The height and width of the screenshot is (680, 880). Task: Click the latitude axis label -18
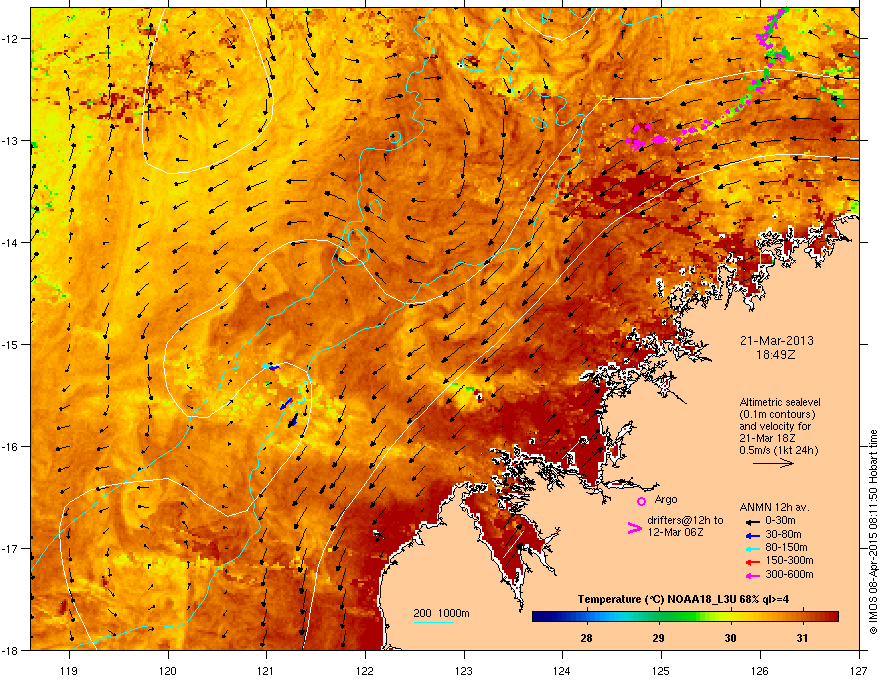[x=11, y=650]
